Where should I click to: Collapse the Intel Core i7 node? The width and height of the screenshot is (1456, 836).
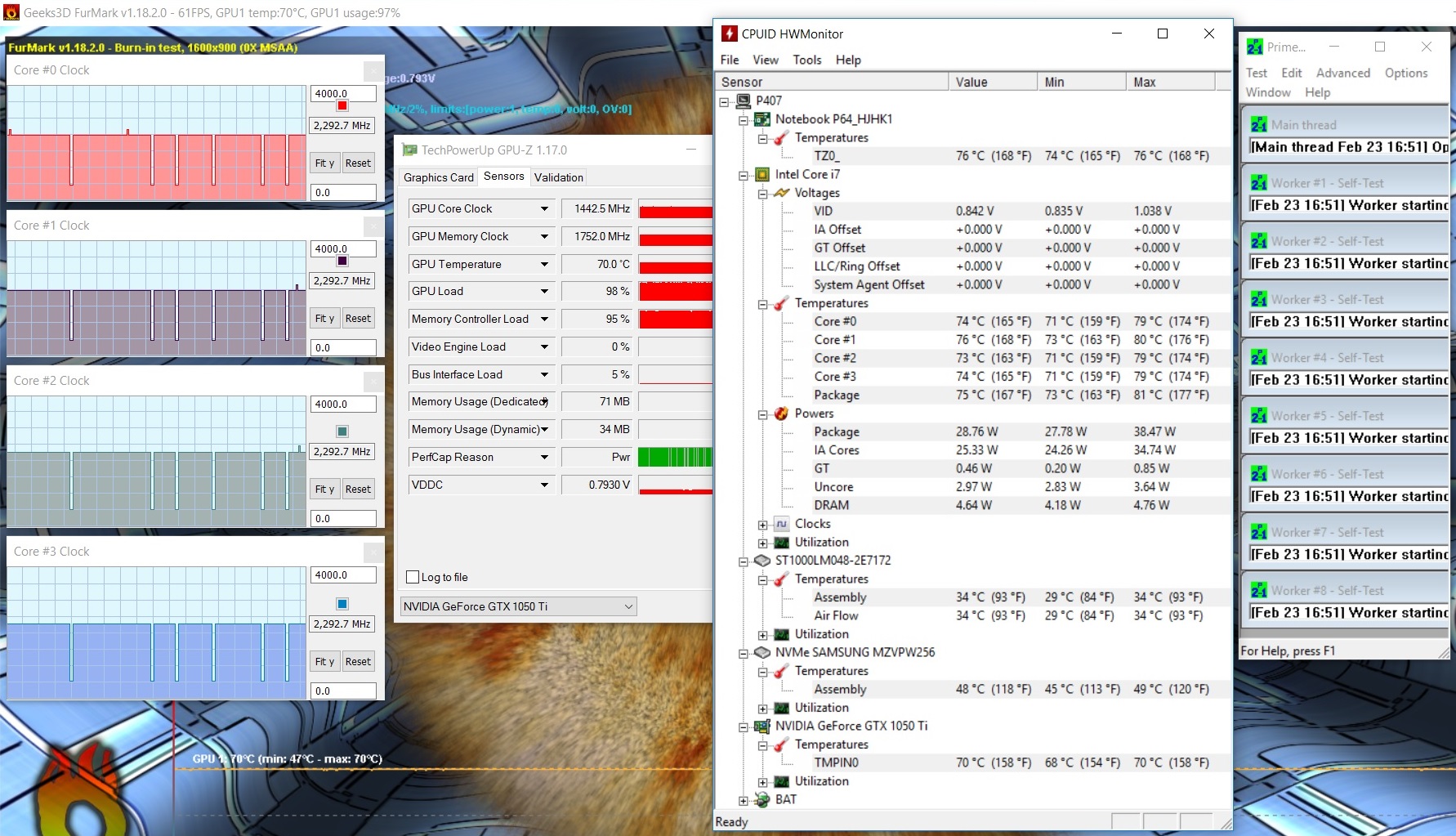(x=743, y=175)
